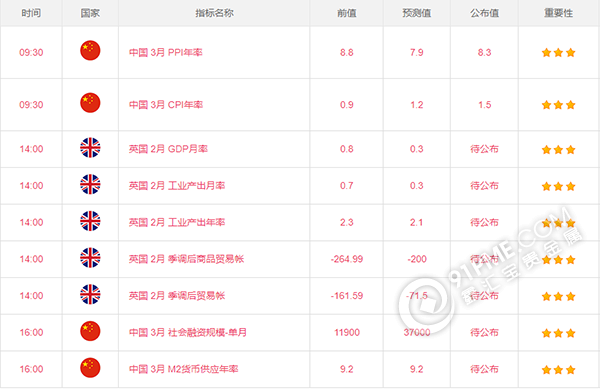Viewport: 600px width, 390px height.
Task: Click previous value 8.8 for PPI
Action: 347,52
